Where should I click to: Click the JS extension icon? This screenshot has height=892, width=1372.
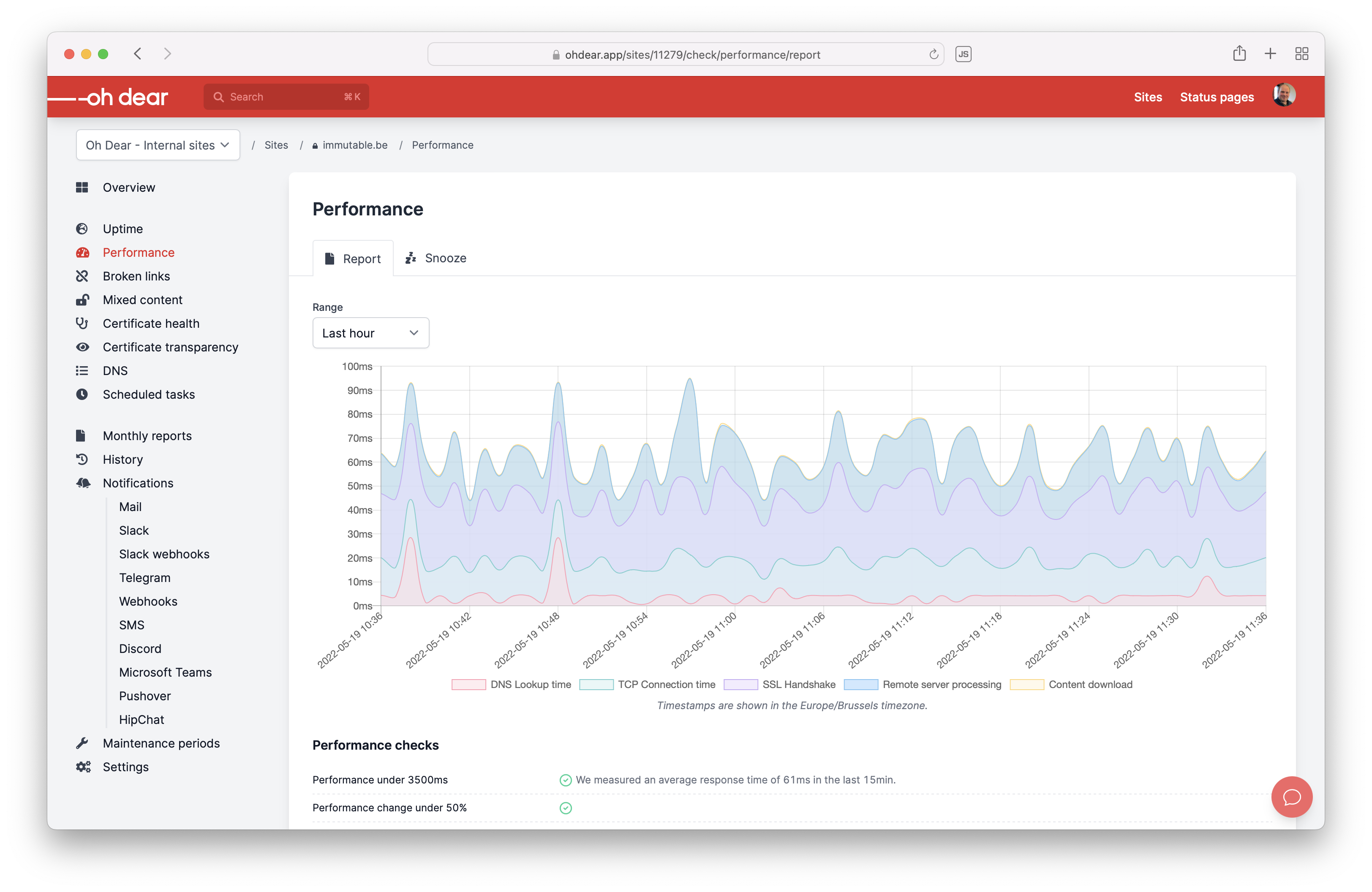963,54
